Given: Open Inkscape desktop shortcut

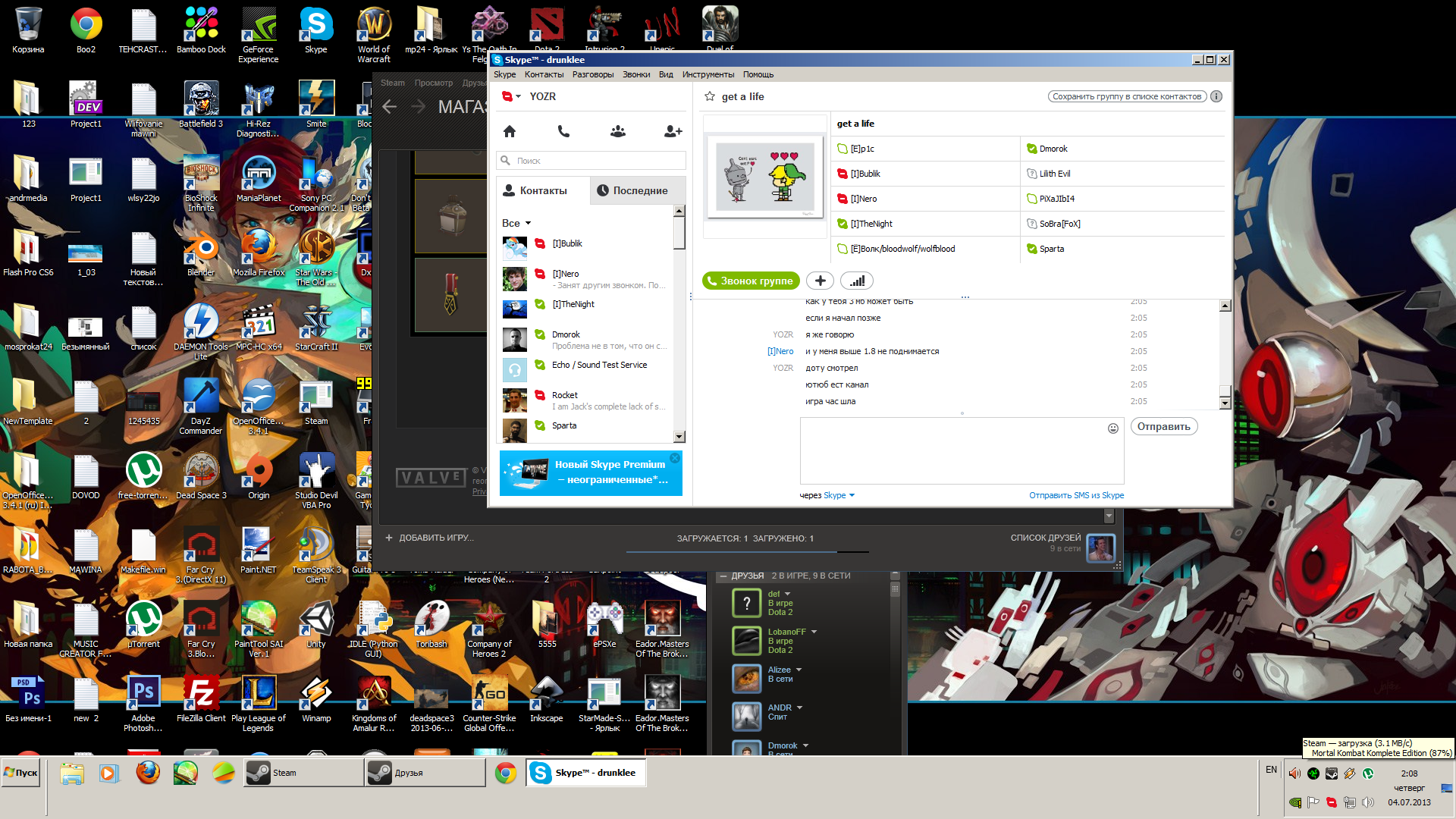Looking at the screenshot, I should point(547,700).
